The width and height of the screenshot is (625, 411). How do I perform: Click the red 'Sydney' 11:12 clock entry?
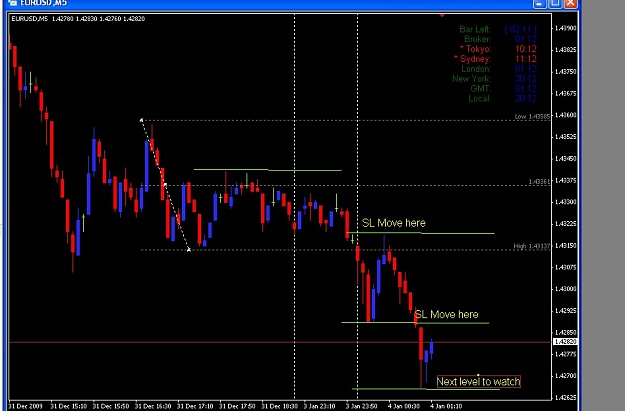(495, 59)
